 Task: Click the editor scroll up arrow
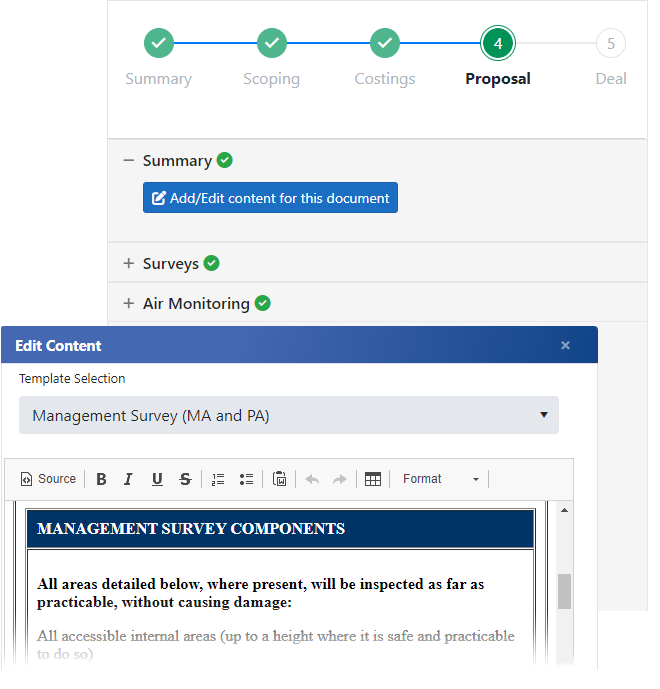565,511
